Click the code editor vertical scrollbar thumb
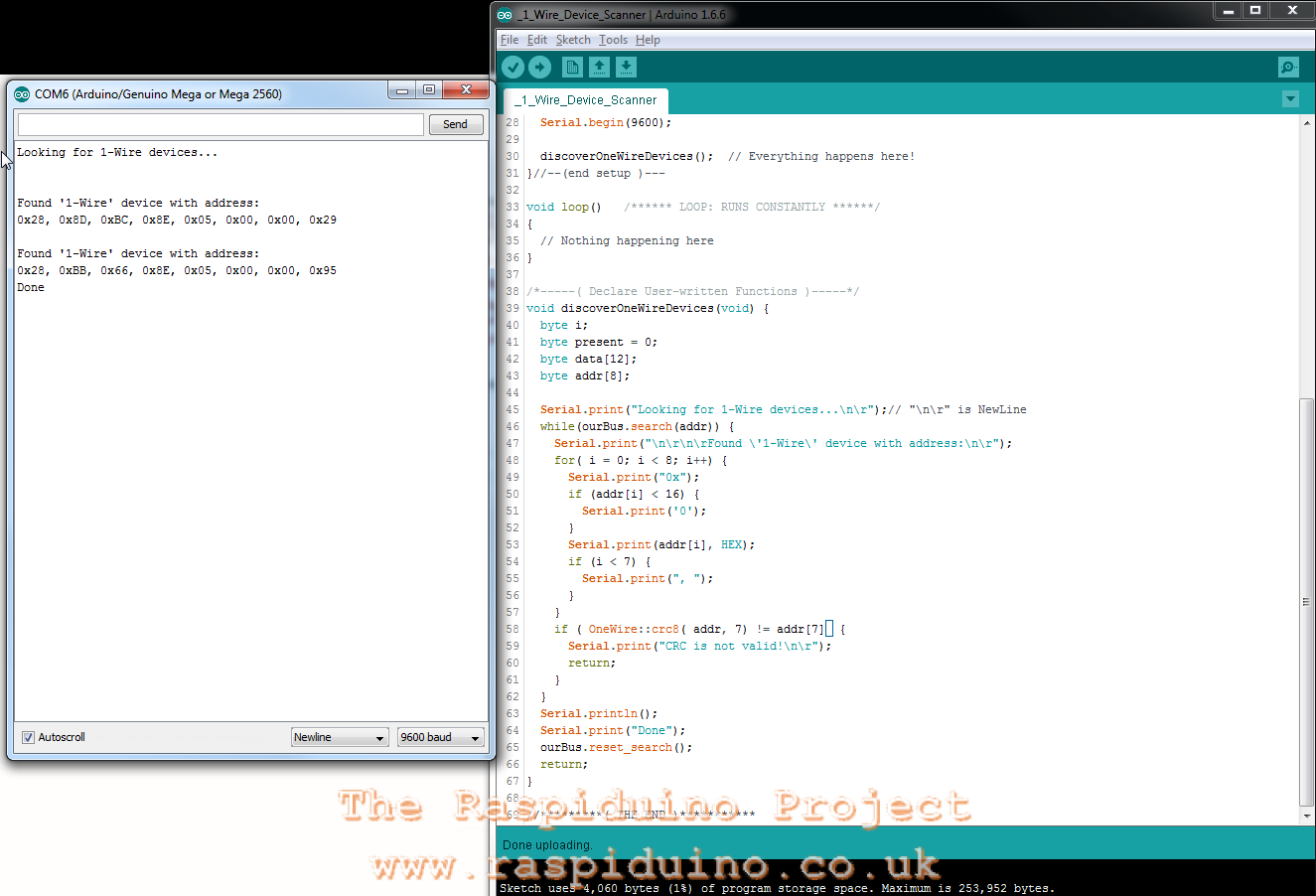 (1306, 601)
